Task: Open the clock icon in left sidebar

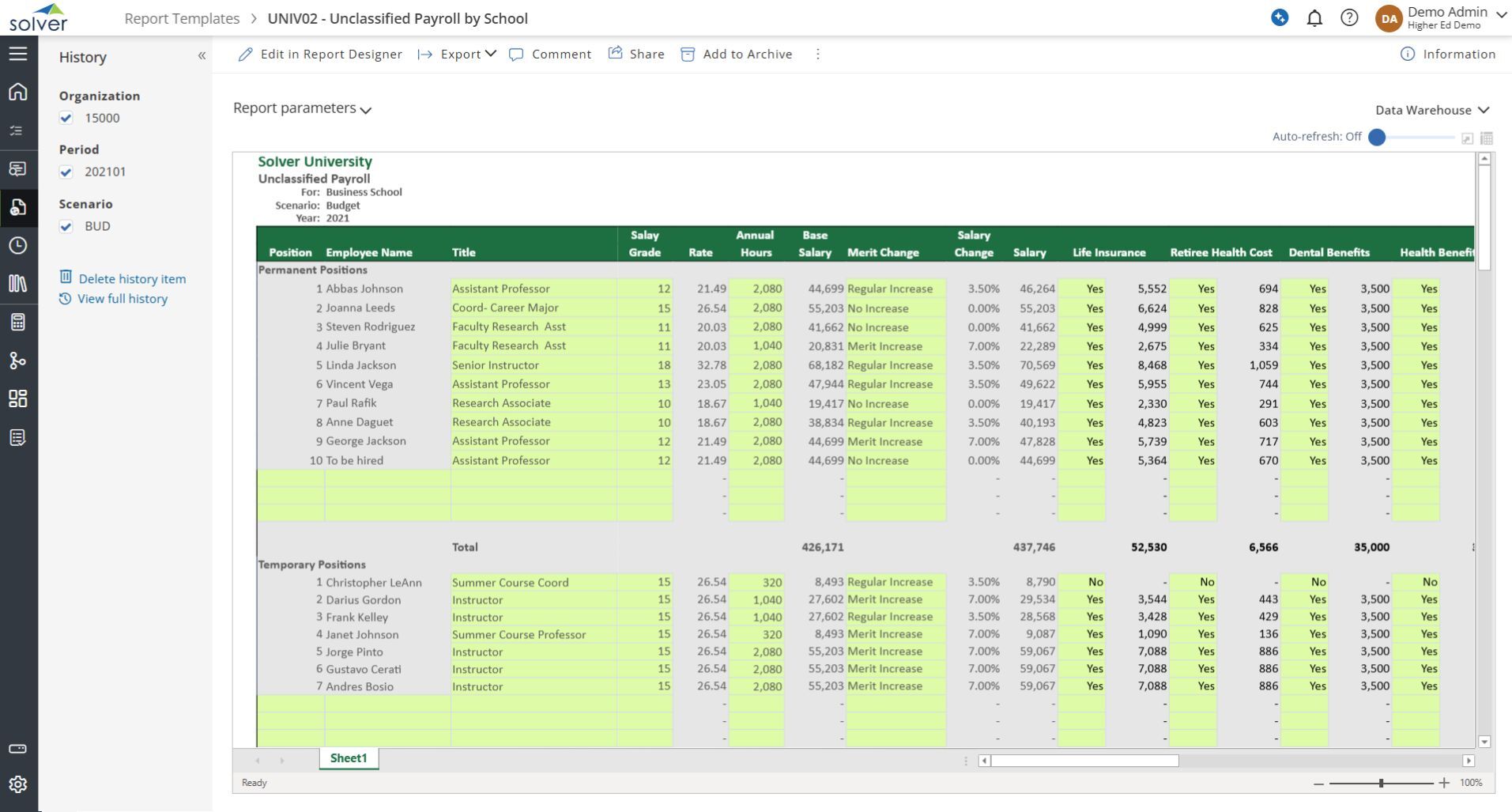Action: [x=18, y=246]
